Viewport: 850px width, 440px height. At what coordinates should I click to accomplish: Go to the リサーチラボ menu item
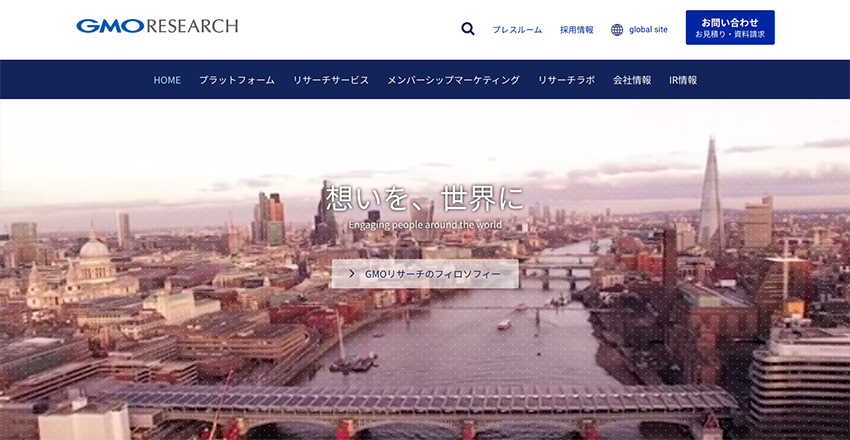(x=566, y=80)
